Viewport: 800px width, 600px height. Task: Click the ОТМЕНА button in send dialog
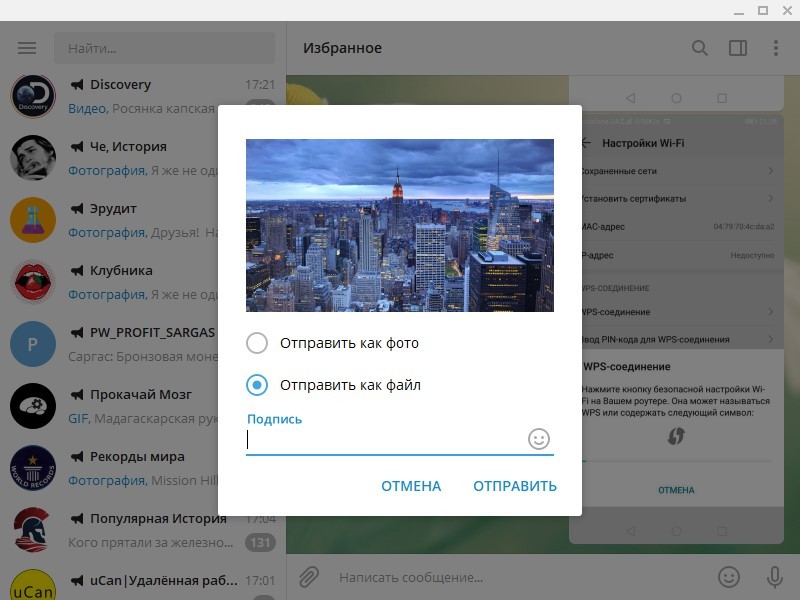pyautogui.click(x=411, y=486)
